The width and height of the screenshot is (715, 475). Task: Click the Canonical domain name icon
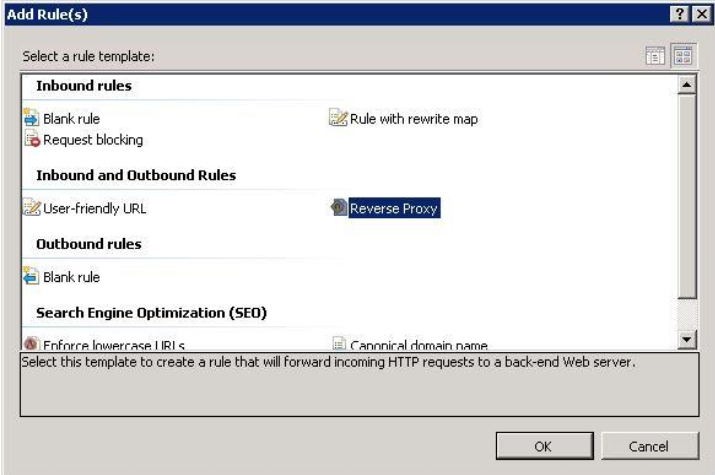click(x=339, y=343)
